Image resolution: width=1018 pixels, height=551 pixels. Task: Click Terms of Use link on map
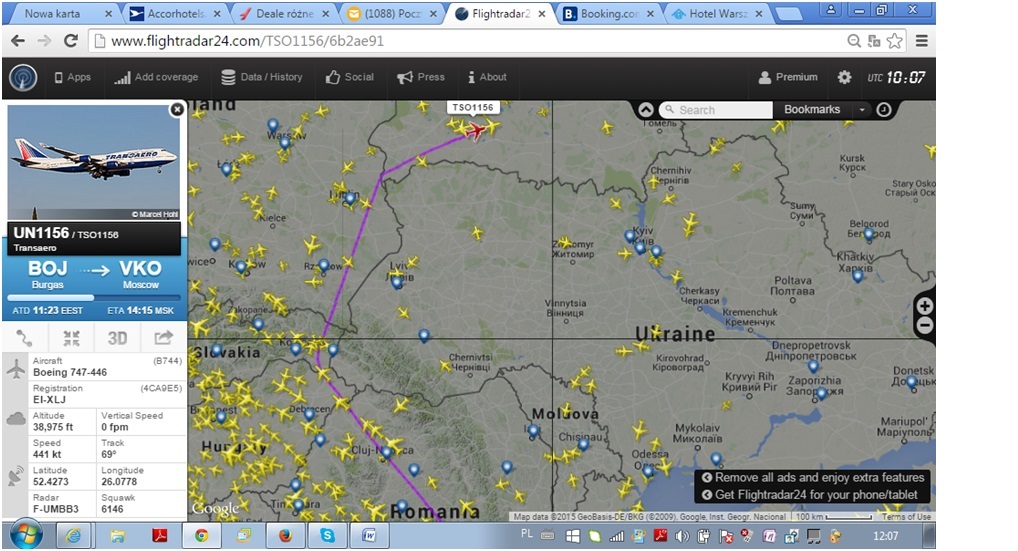tap(906, 517)
